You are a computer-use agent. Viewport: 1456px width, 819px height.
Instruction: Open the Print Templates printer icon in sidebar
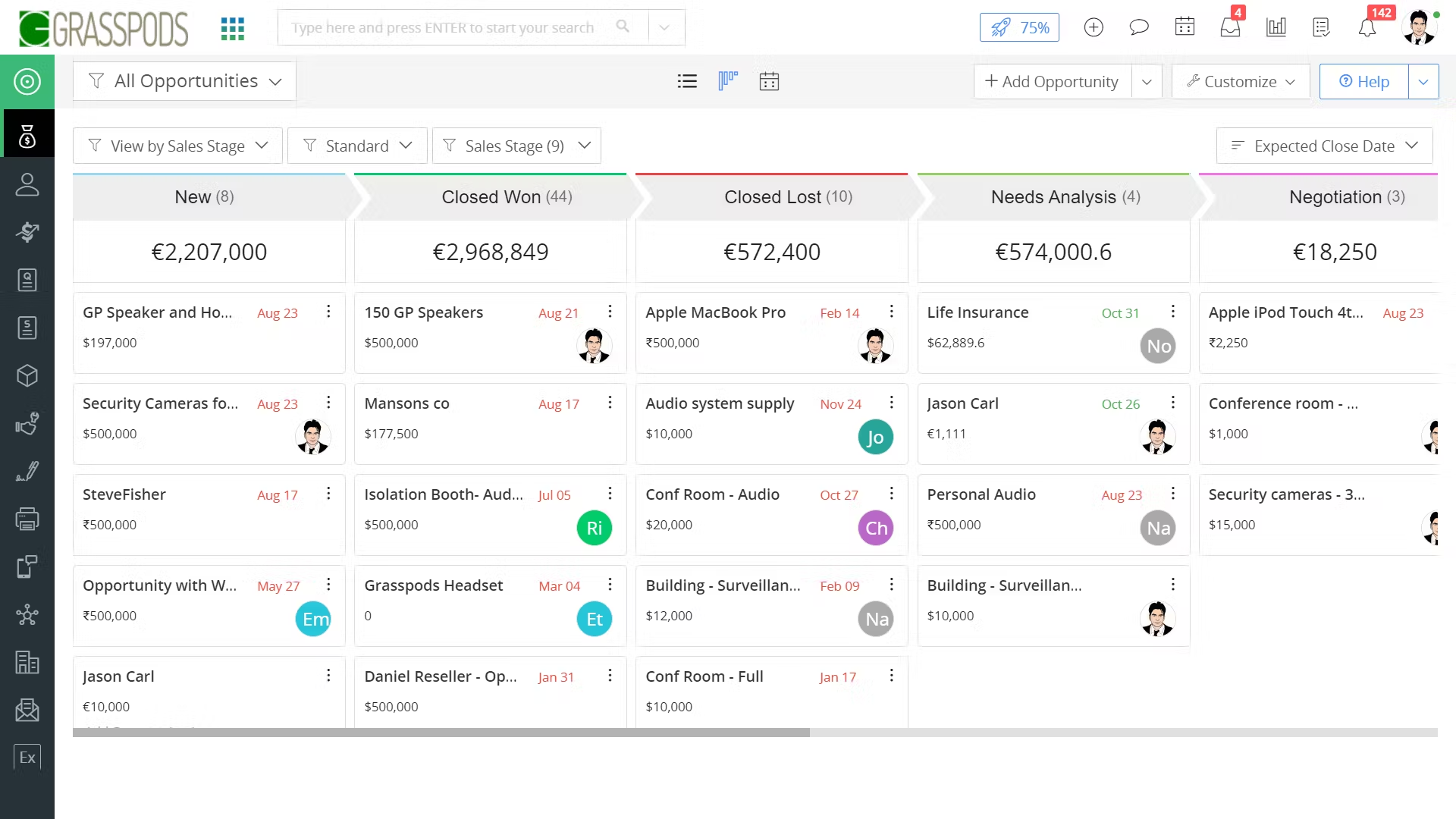click(x=27, y=519)
